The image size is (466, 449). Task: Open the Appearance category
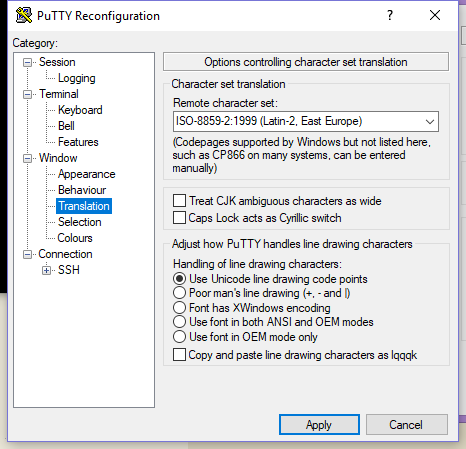tap(87, 174)
